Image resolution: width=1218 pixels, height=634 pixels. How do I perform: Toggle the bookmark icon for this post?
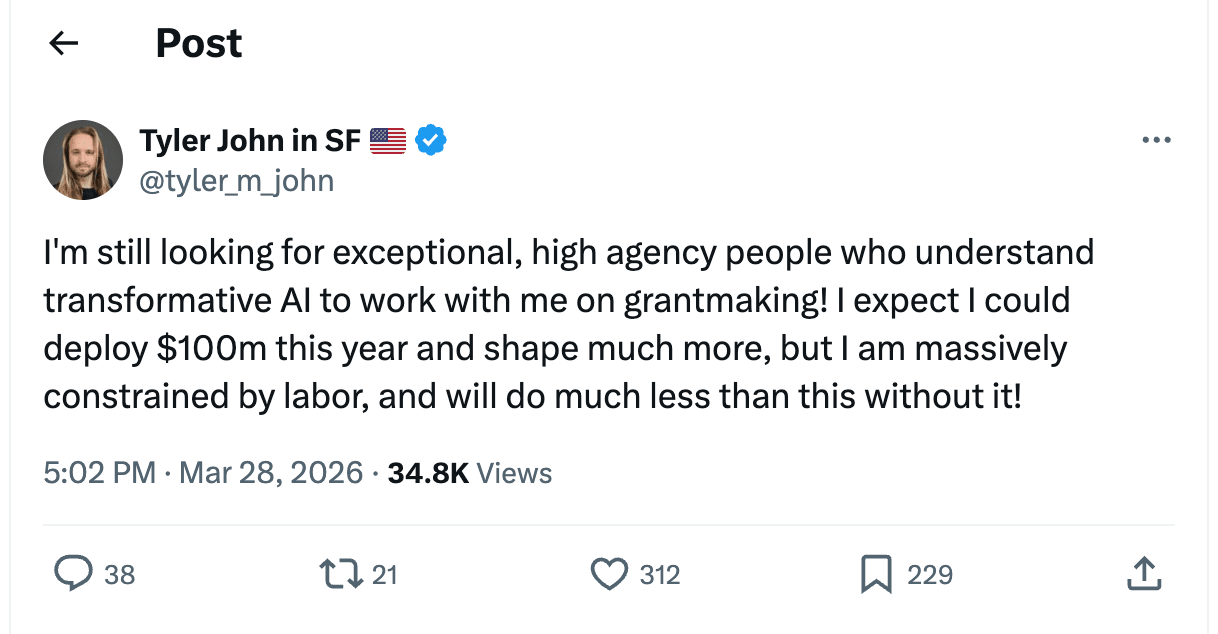coord(876,573)
